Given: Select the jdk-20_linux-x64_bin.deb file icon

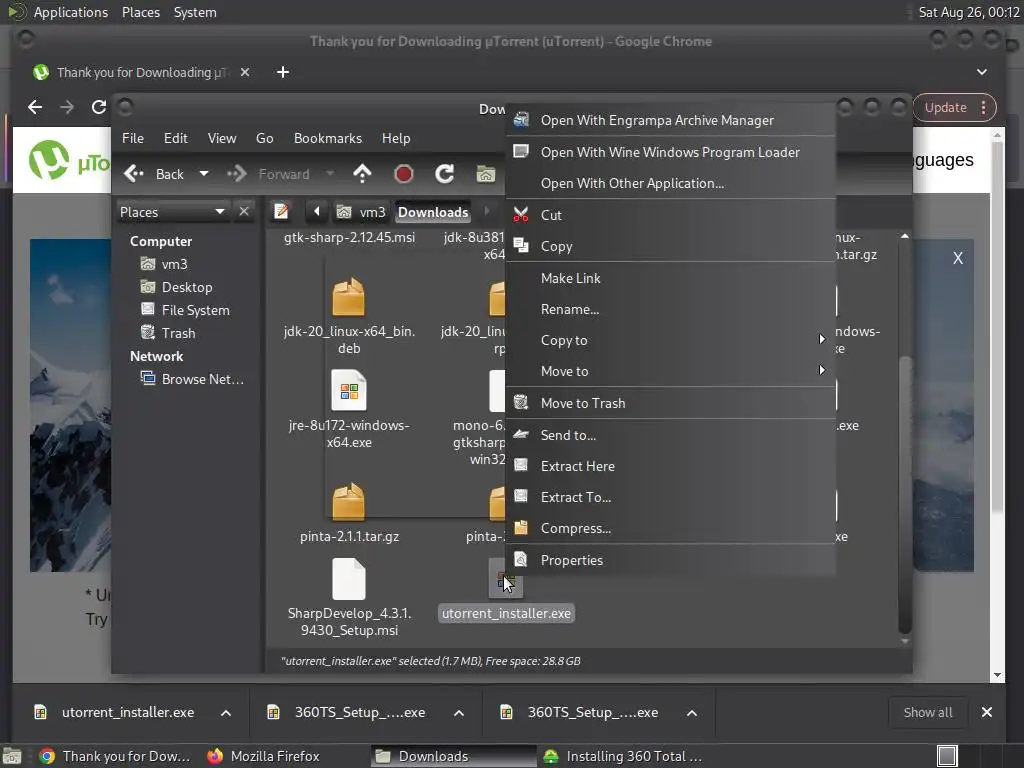Looking at the screenshot, I should [349, 296].
